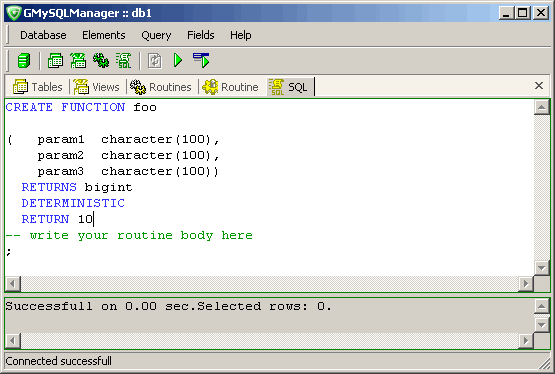Click the refresh toolbar icon
Image resolution: width=555 pixels, height=374 pixels.
(x=155, y=61)
